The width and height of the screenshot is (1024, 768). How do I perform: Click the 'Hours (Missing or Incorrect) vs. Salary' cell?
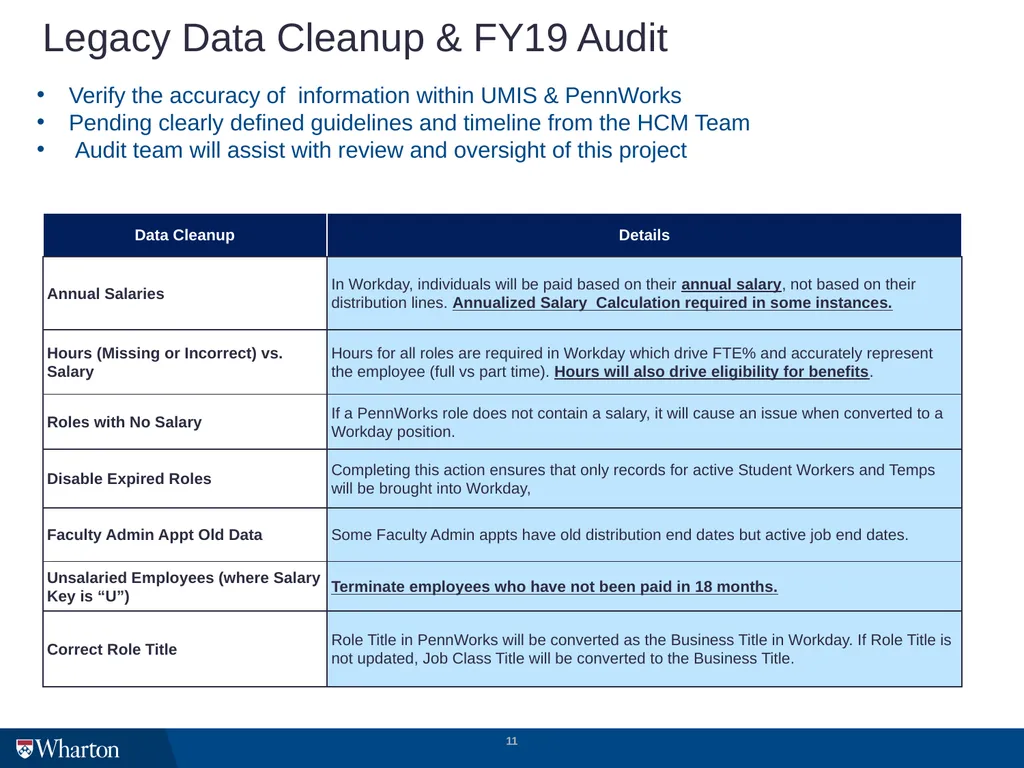[x=185, y=362]
